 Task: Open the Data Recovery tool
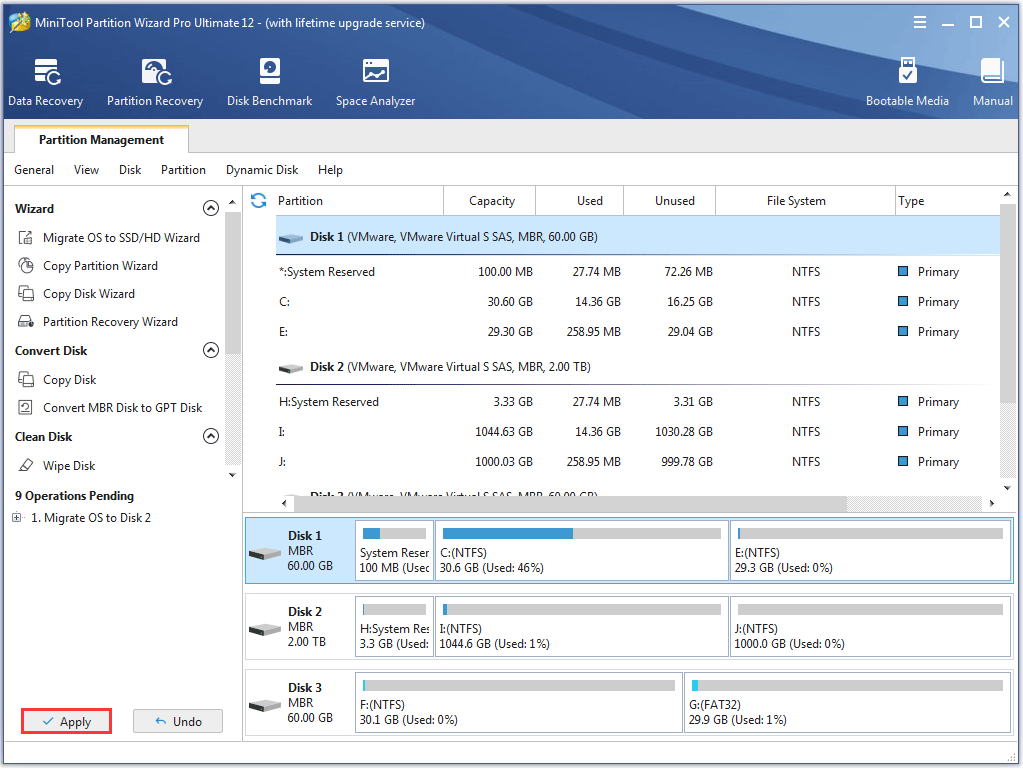pos(46,82)
